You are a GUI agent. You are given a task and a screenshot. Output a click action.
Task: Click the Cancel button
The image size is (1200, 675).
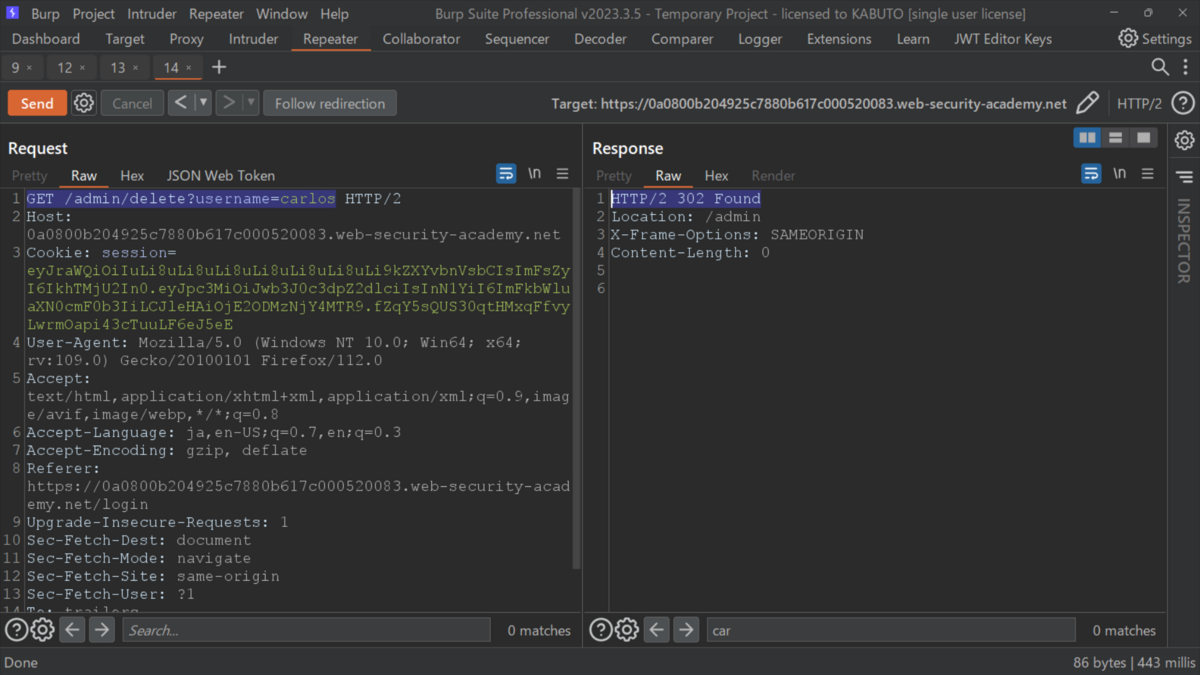pos(132,103)
